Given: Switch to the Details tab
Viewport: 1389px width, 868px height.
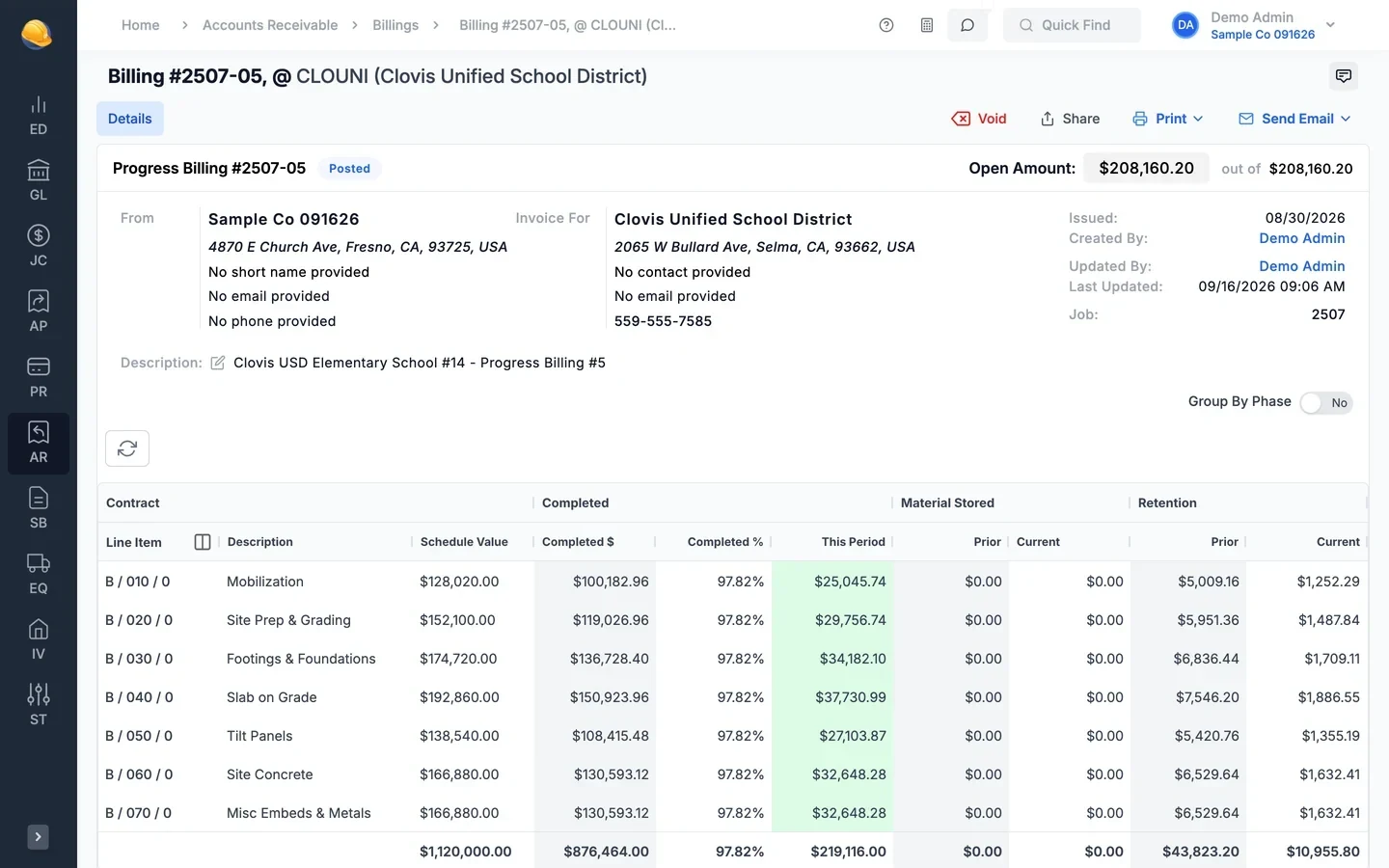Looking at the screenshot, I should (x=130, y=119).
